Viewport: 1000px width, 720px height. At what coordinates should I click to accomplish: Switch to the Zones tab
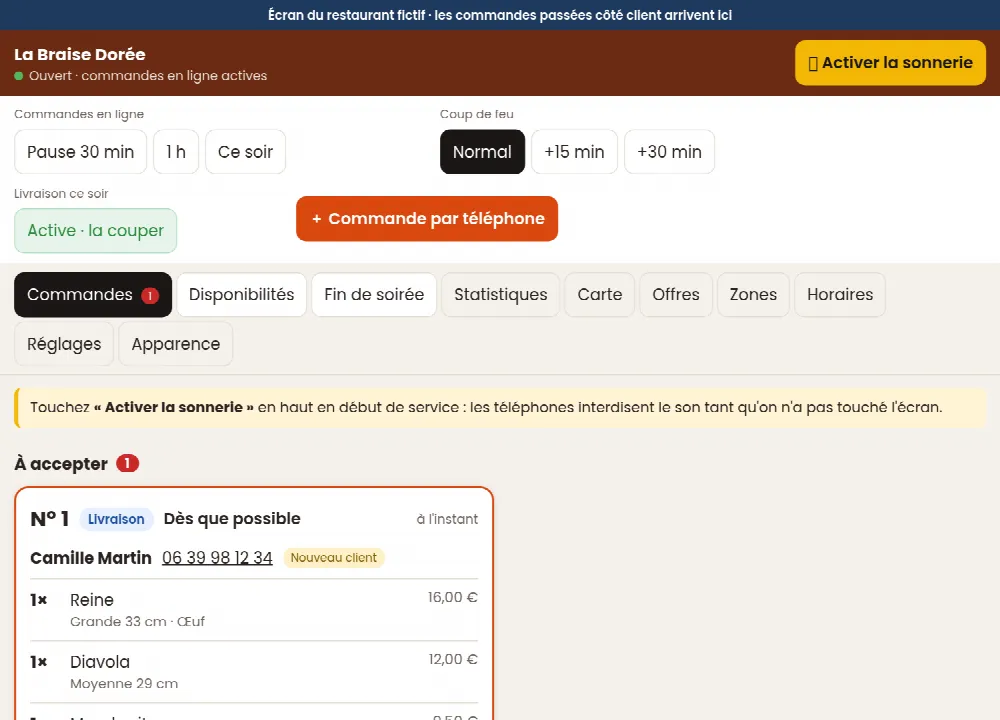click(x=753, y=295)
